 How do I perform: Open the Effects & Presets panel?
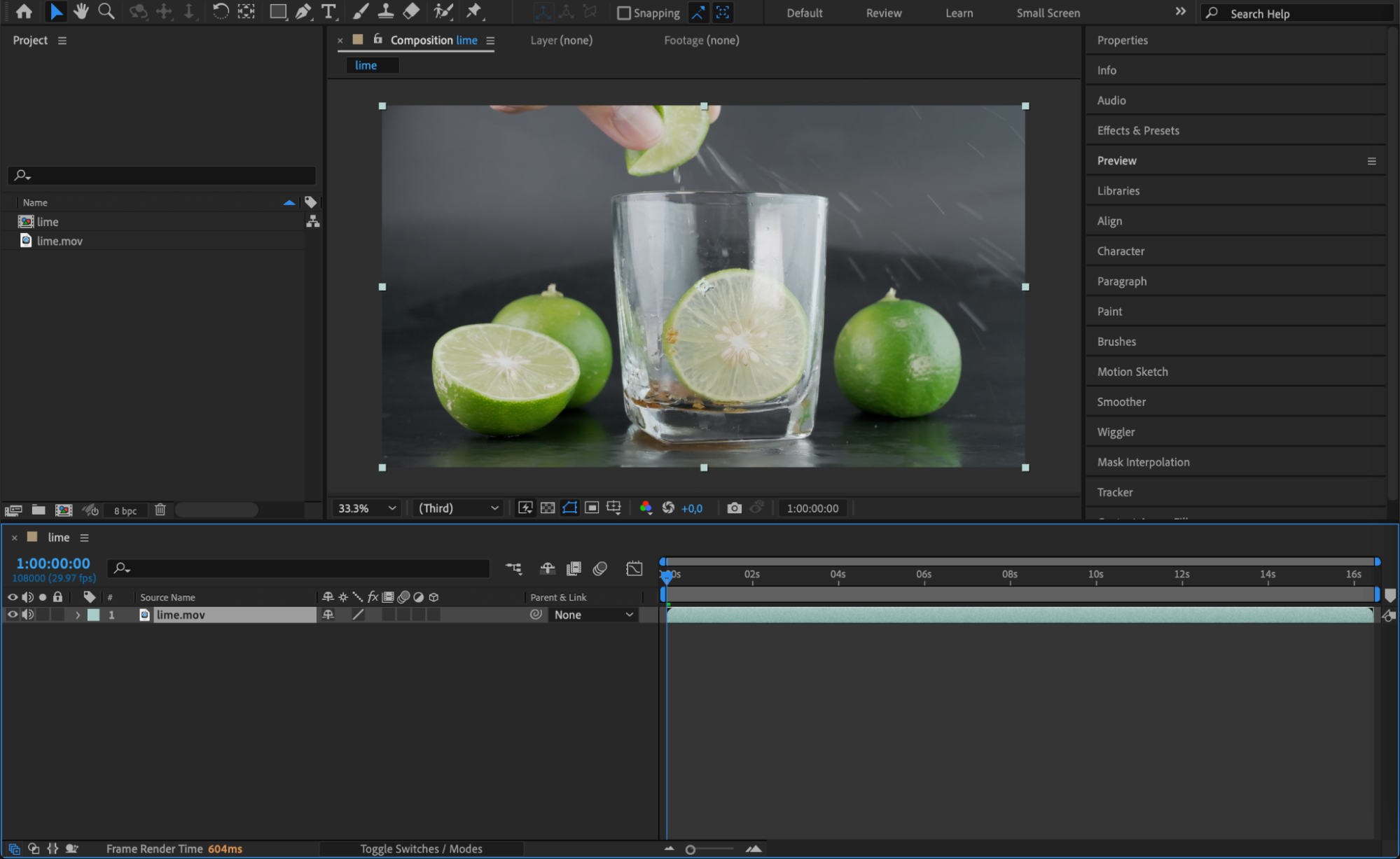(x=1137, y=131)
